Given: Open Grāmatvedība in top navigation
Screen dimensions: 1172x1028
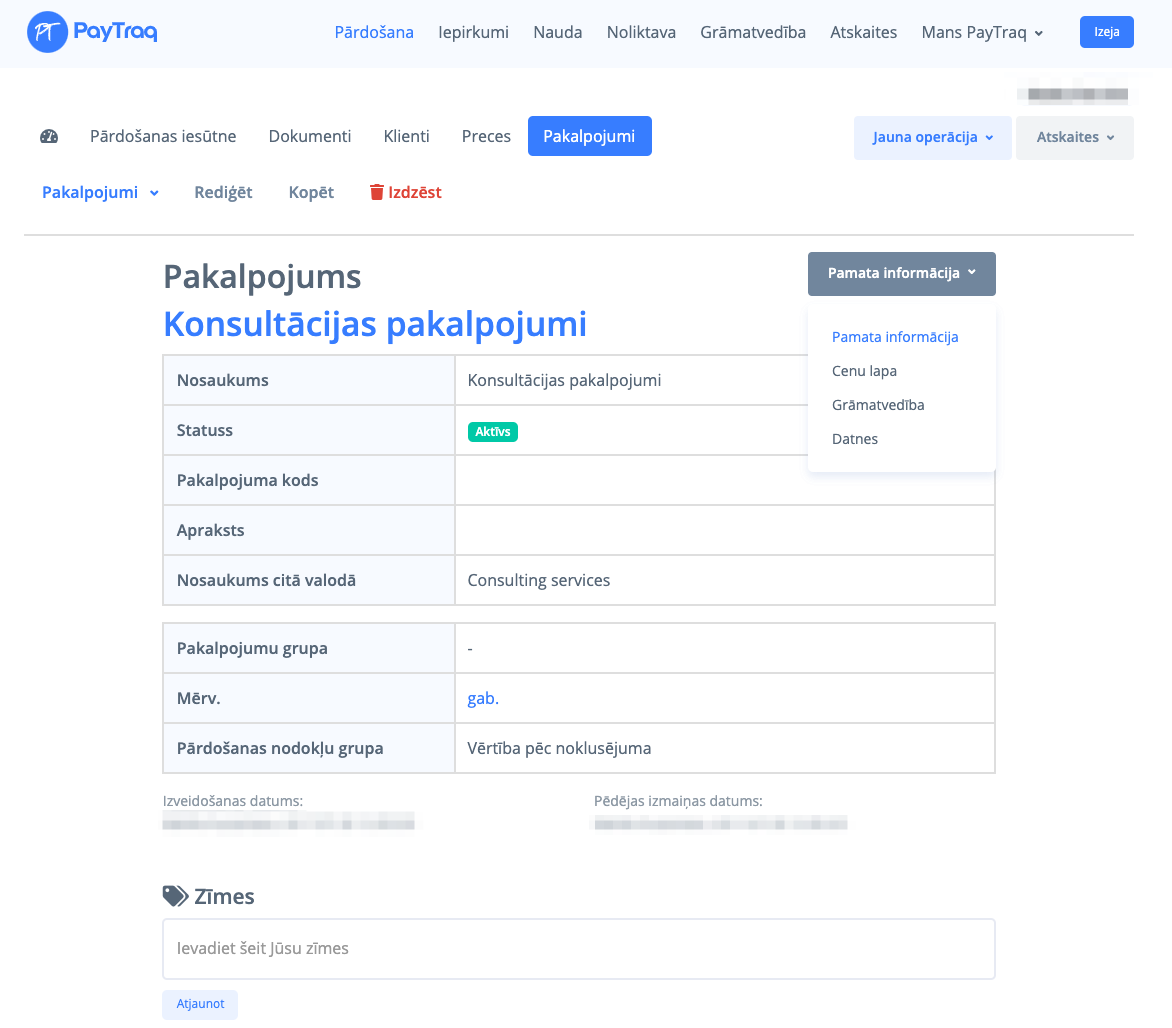Looking at the screenshot, I should [x=753, y=32].
